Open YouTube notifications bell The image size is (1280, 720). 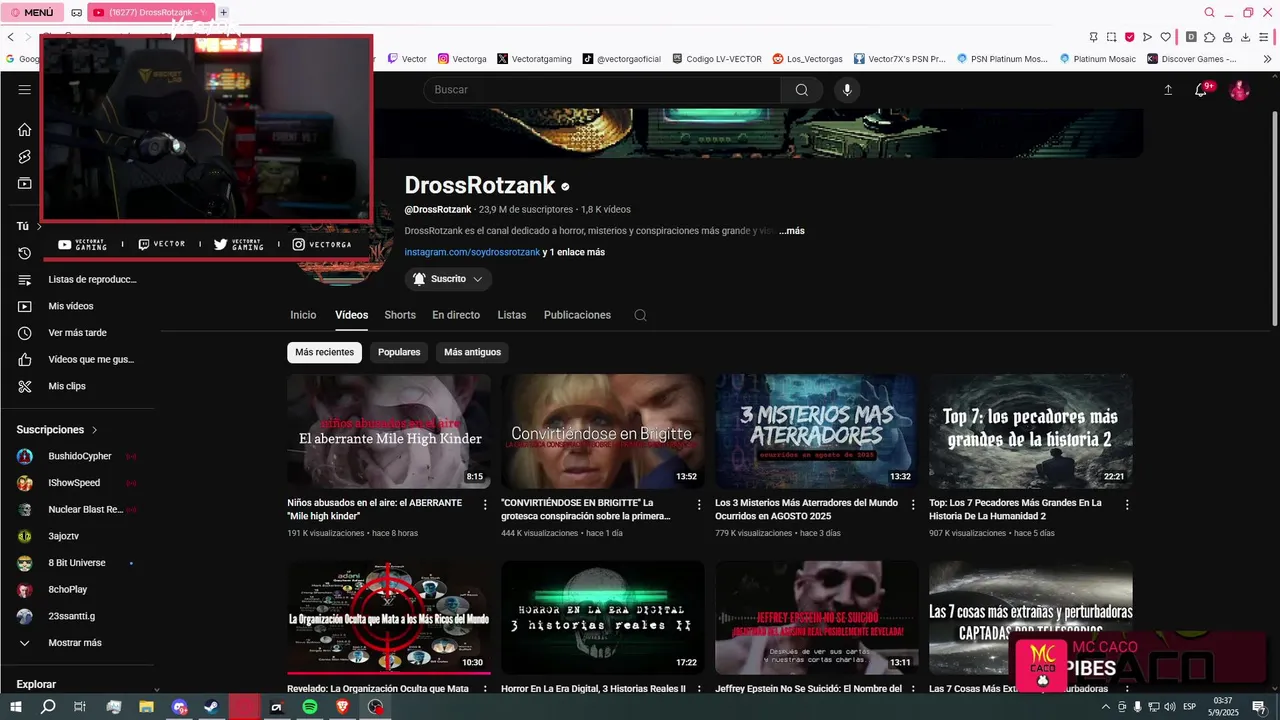tap(1202, 90)
